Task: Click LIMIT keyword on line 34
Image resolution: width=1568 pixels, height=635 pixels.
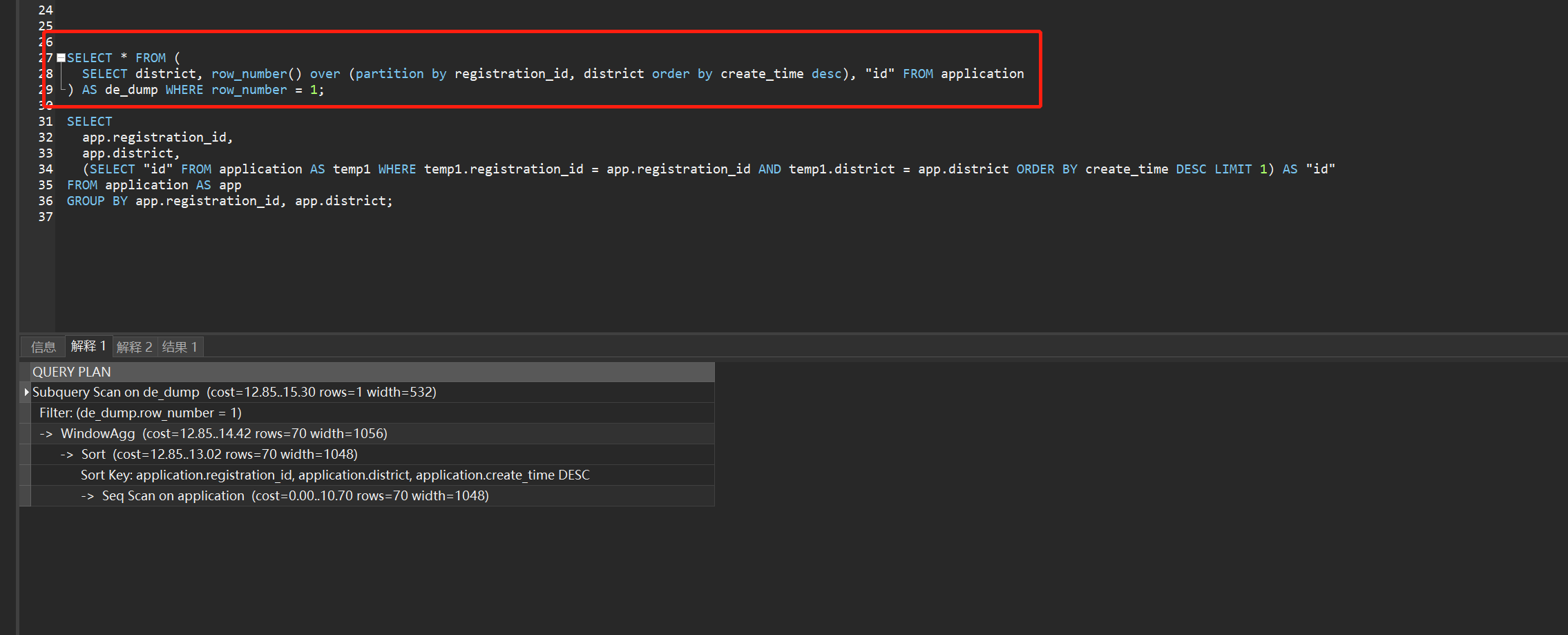Action: pos(1233,169)
